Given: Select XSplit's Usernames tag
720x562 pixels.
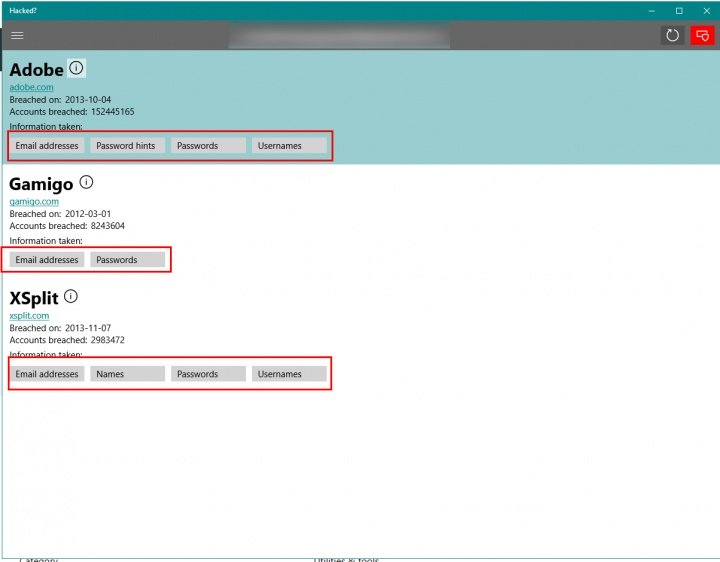Looking at the screenshot, I should pyautogui.click(x=289, y=374).
